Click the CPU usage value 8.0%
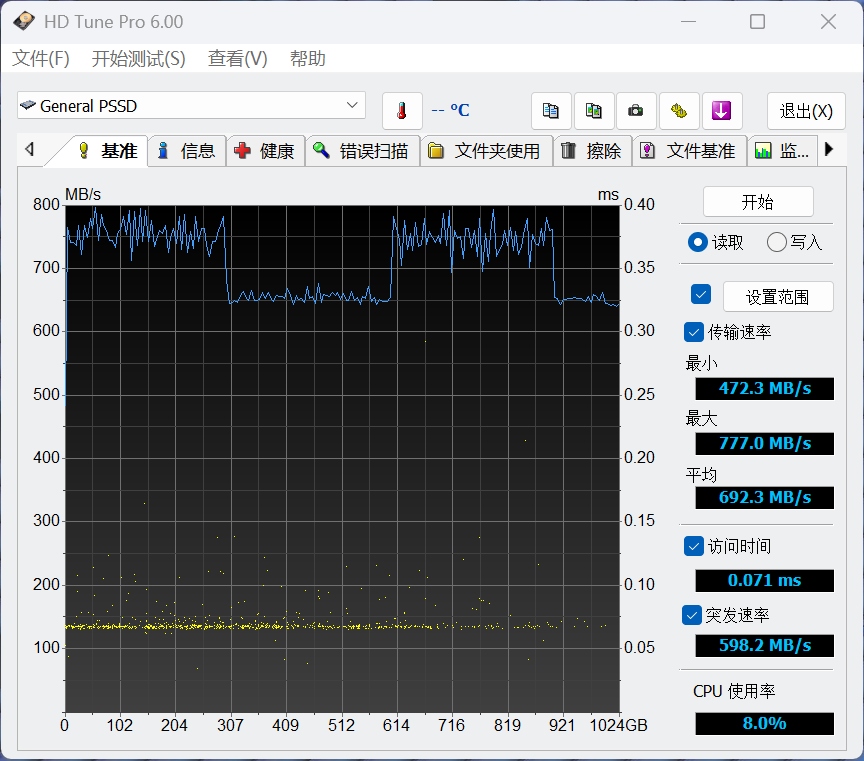The height and width of the screenshot is (761, 864). (764, 723)
